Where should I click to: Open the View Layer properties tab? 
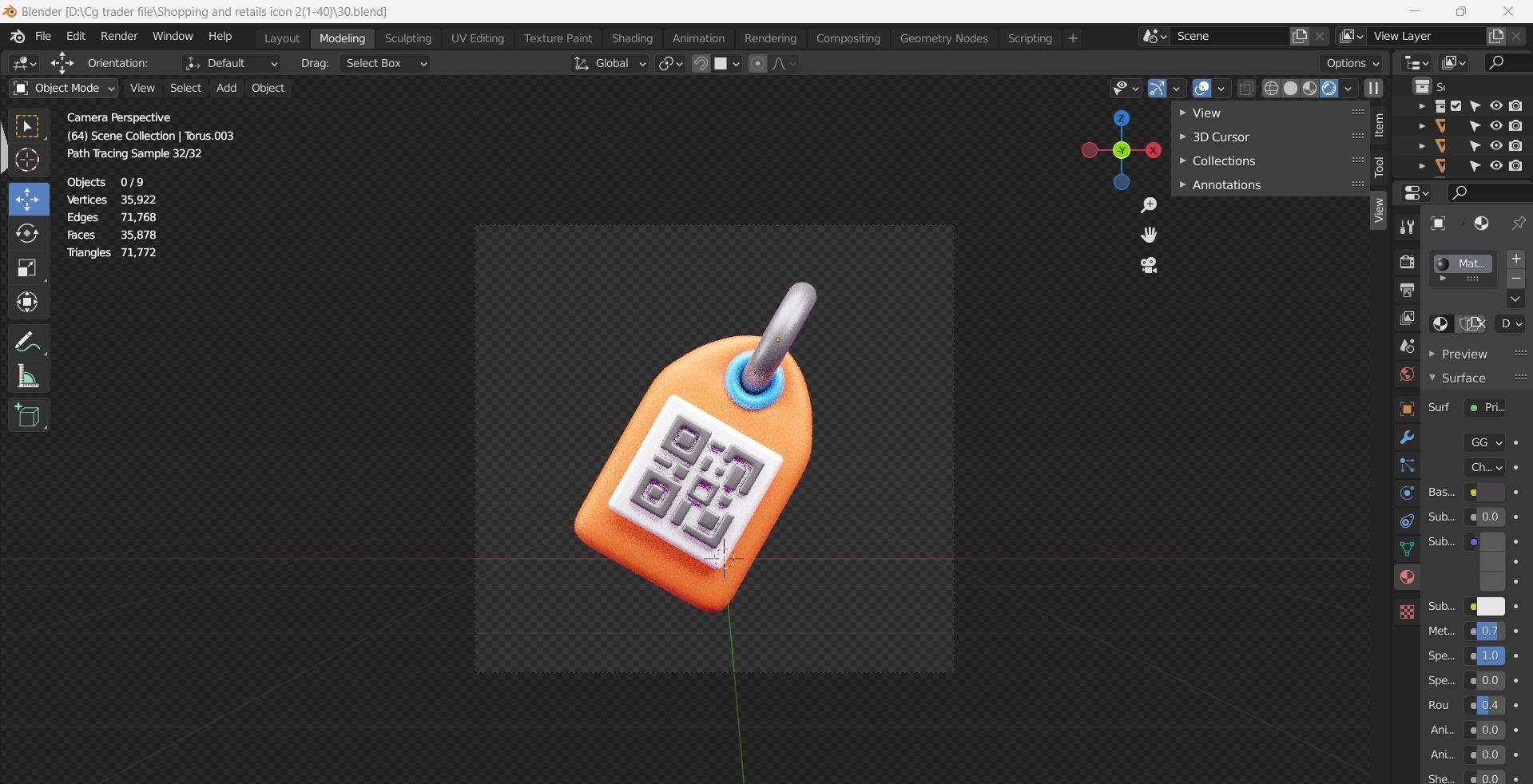pyautogui.click(x=1407, y=318)
